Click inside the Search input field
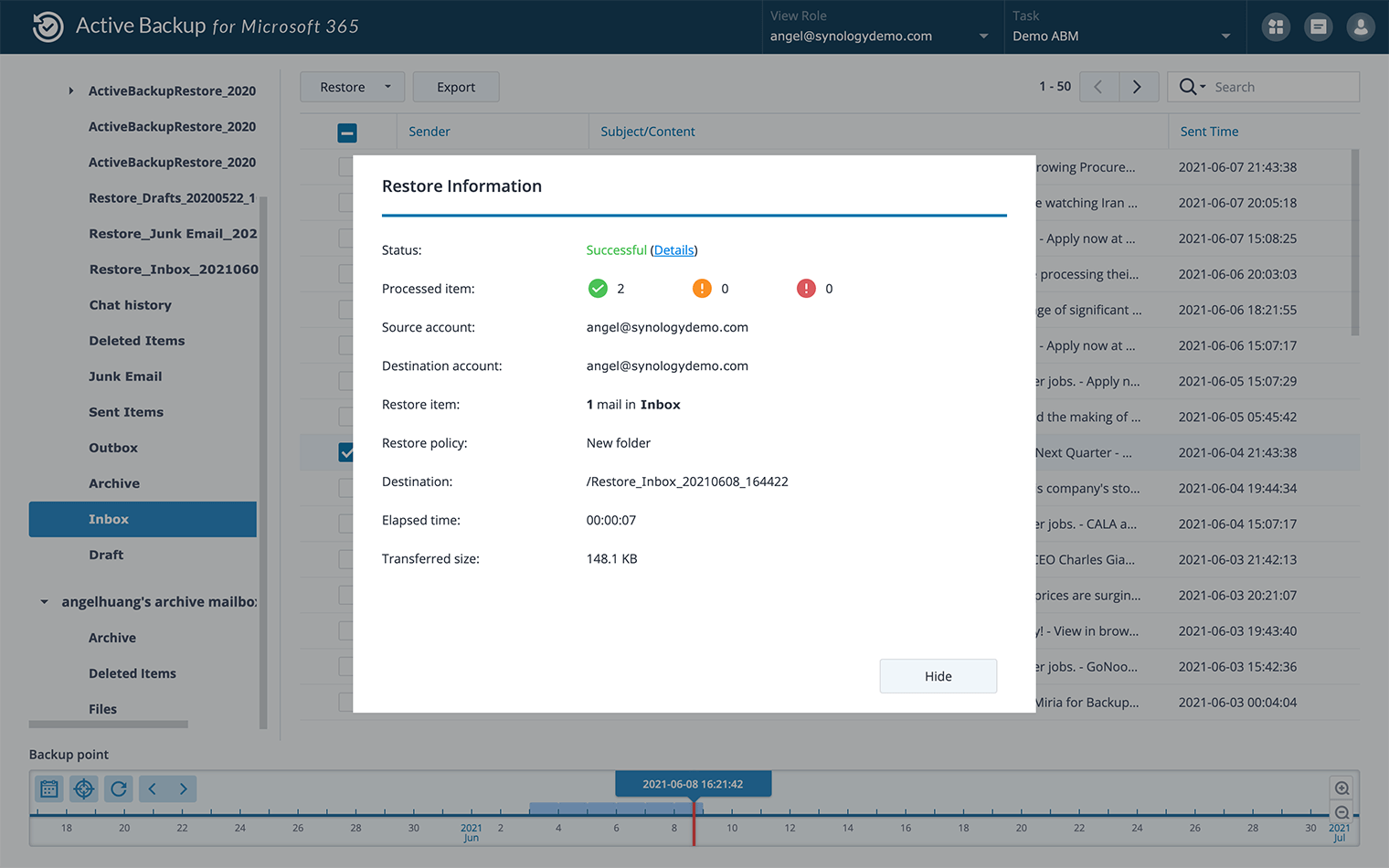Viewport: 1389px width, 868px height. pyautogui.click(x=1279, y=86)
